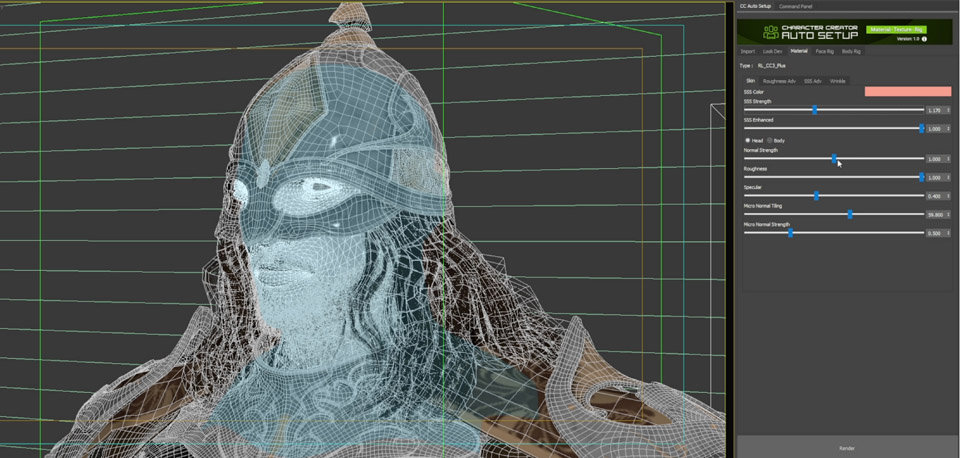Click the Micro Normal Tiling slider handle
This screenshot has width=960, height=458.
tap(850, 214)
